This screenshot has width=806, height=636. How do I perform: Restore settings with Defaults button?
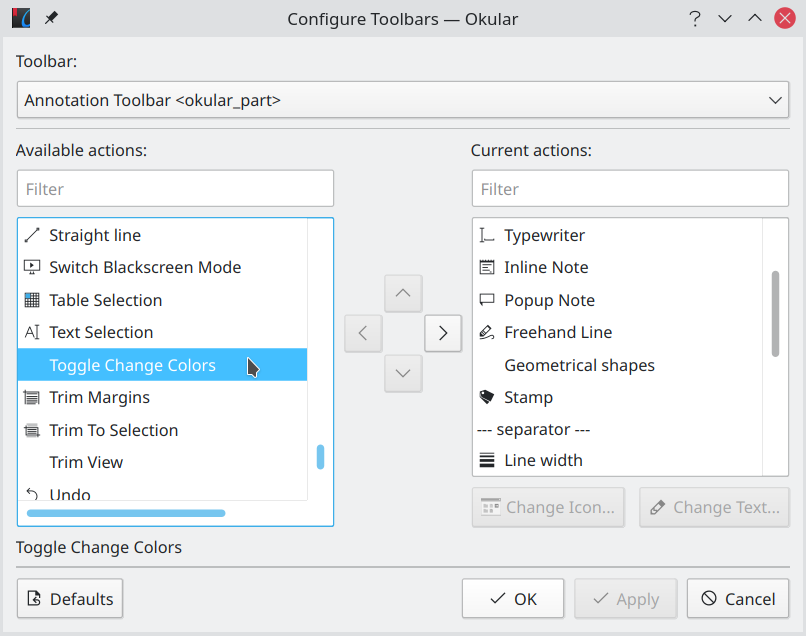(x=70, y=598)
